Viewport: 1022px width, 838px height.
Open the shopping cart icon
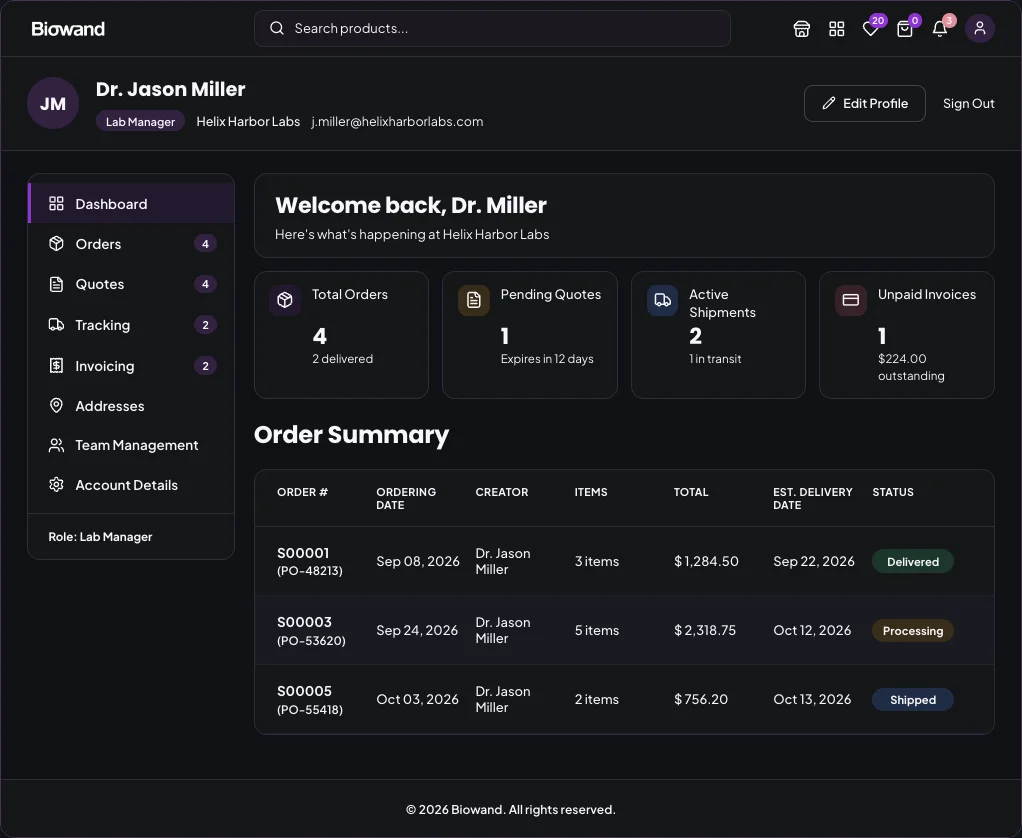(905, 29)
